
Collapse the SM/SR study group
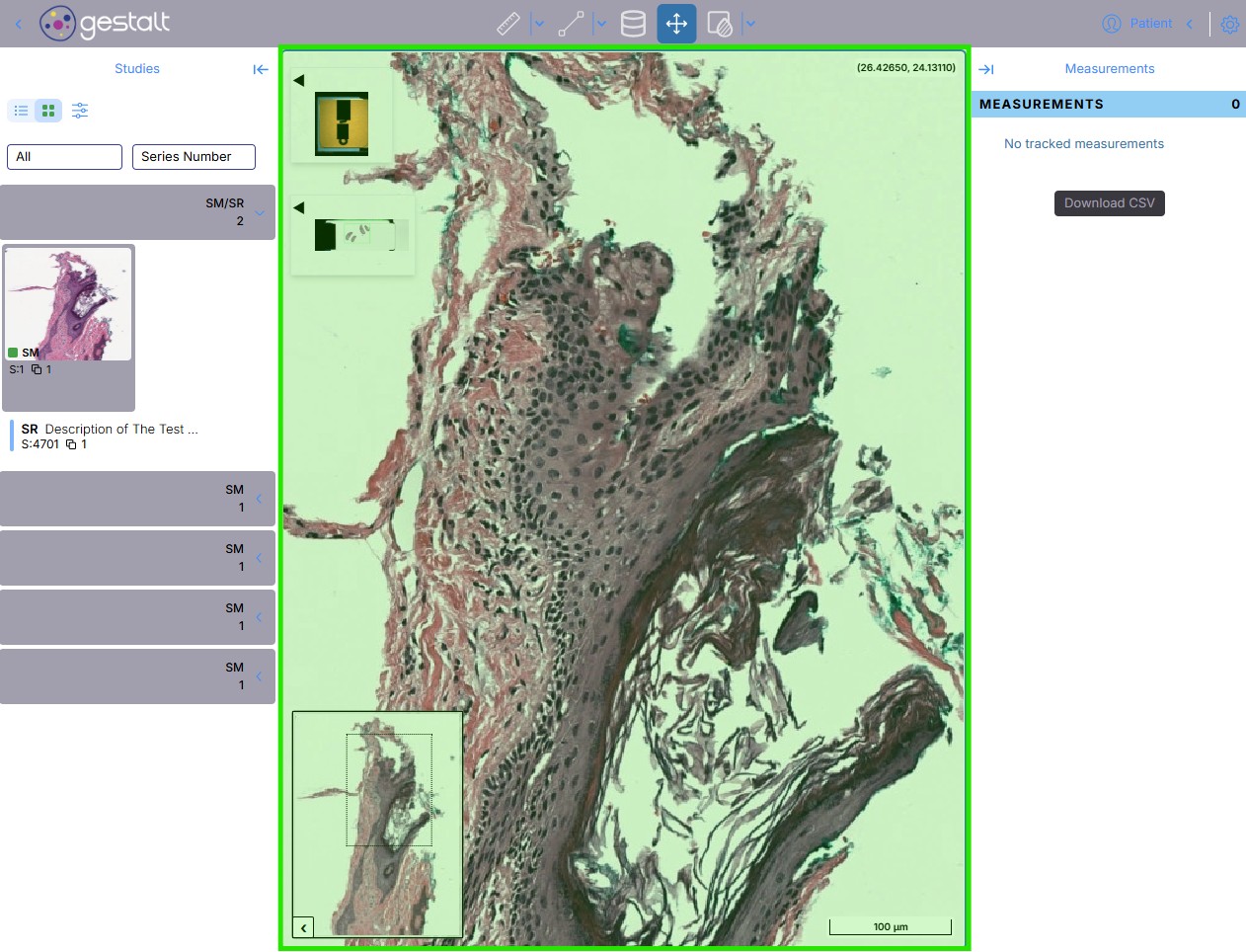tap(260, 212)
